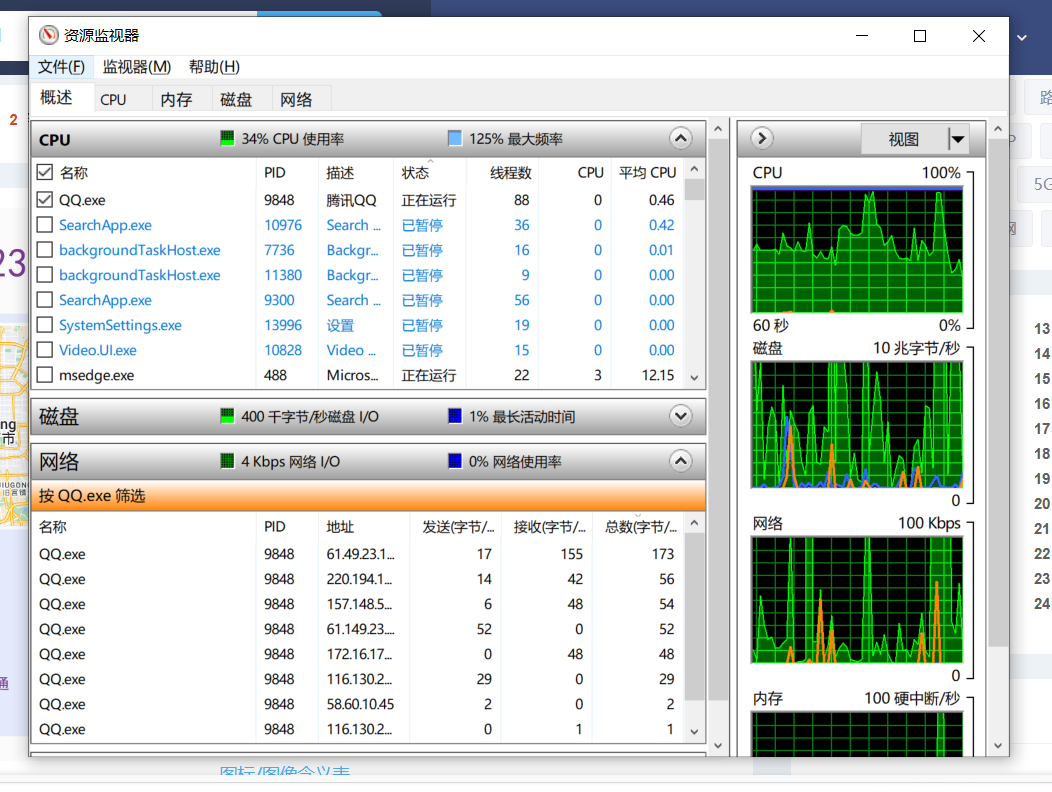This screenshot has height=792, width=1052.
Task: Select network row with address 220.194.1...
Action: coord(358,579)
